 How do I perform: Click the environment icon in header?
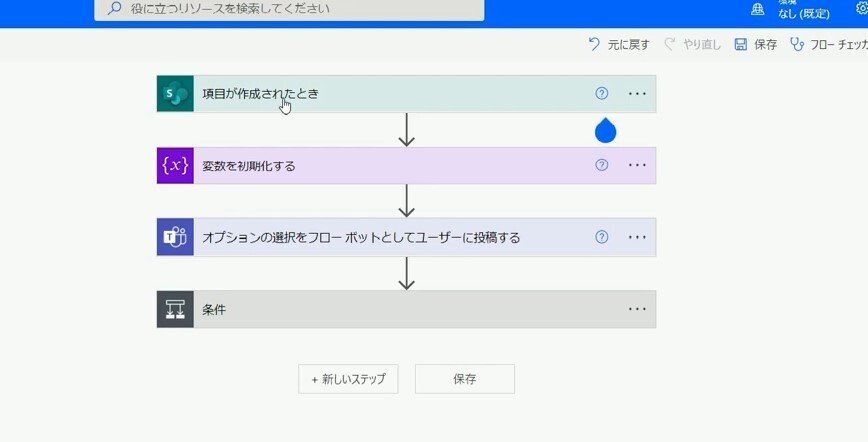tap(758, 9)
